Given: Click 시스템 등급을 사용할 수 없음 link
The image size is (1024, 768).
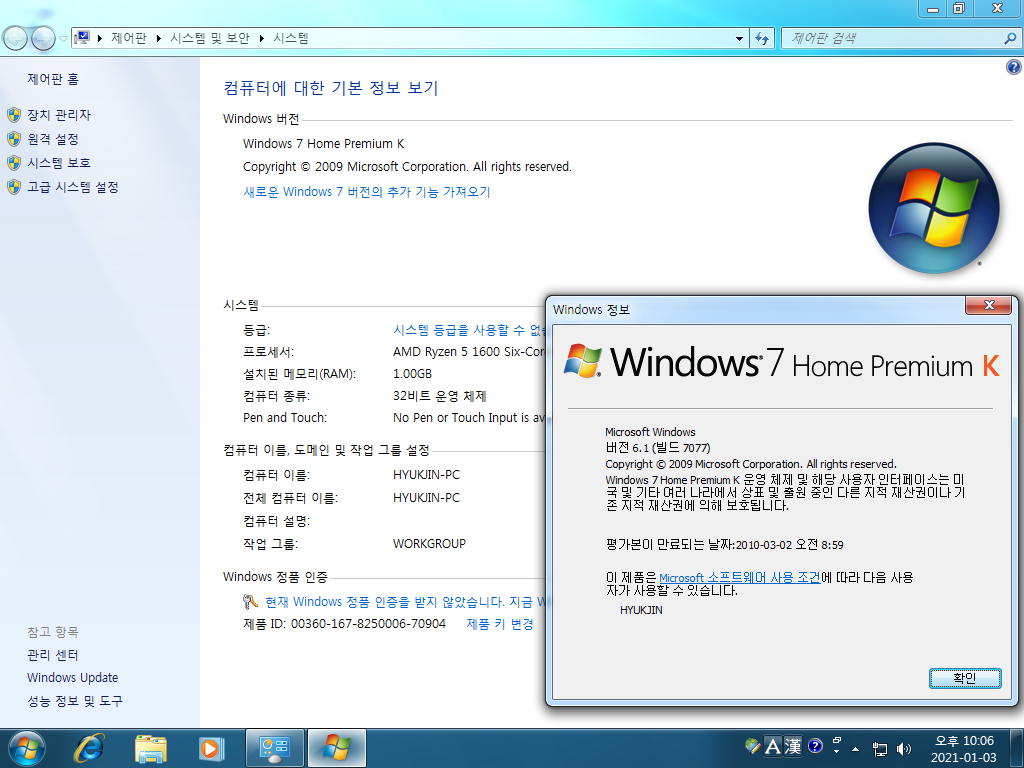Looking at the screenshot, I should [469, 330].
